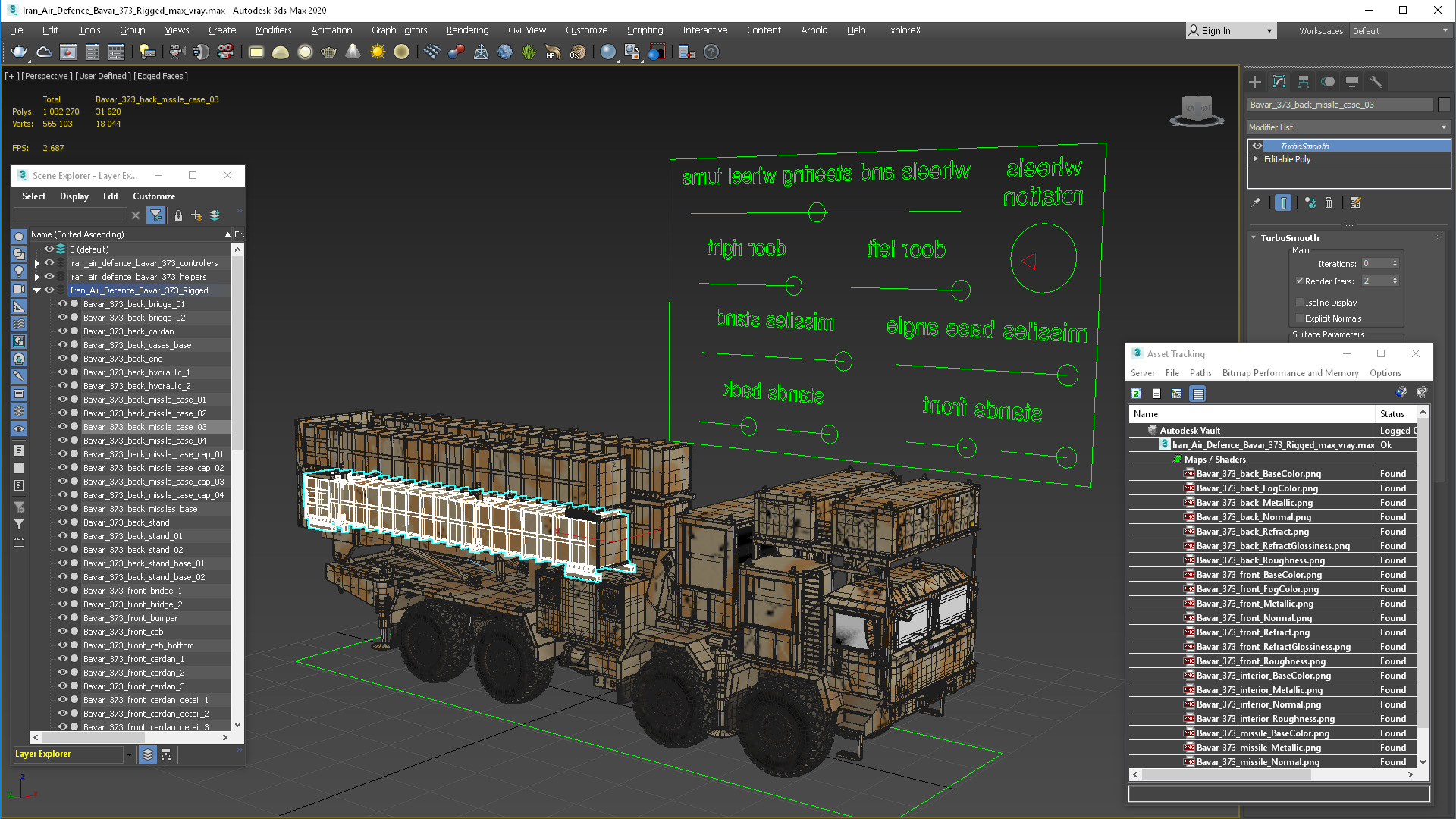
Task: Click Make Unique modifier icon
Action: pyautogui.click(x=1310, y=202)
